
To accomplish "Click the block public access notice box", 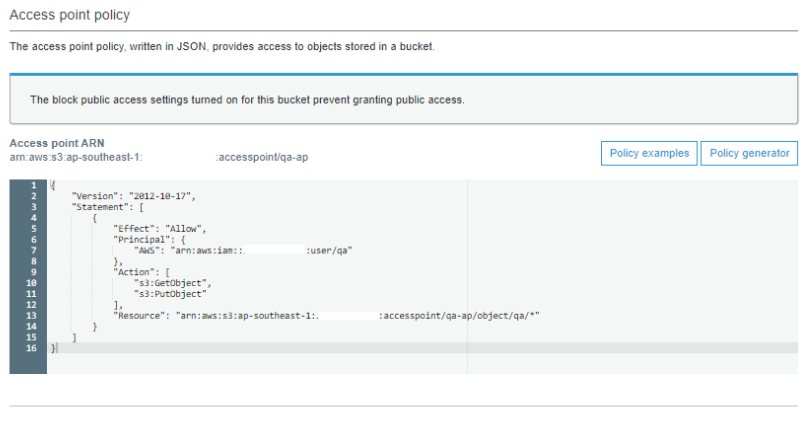I will pyautogui.click(x=403, y=100).
